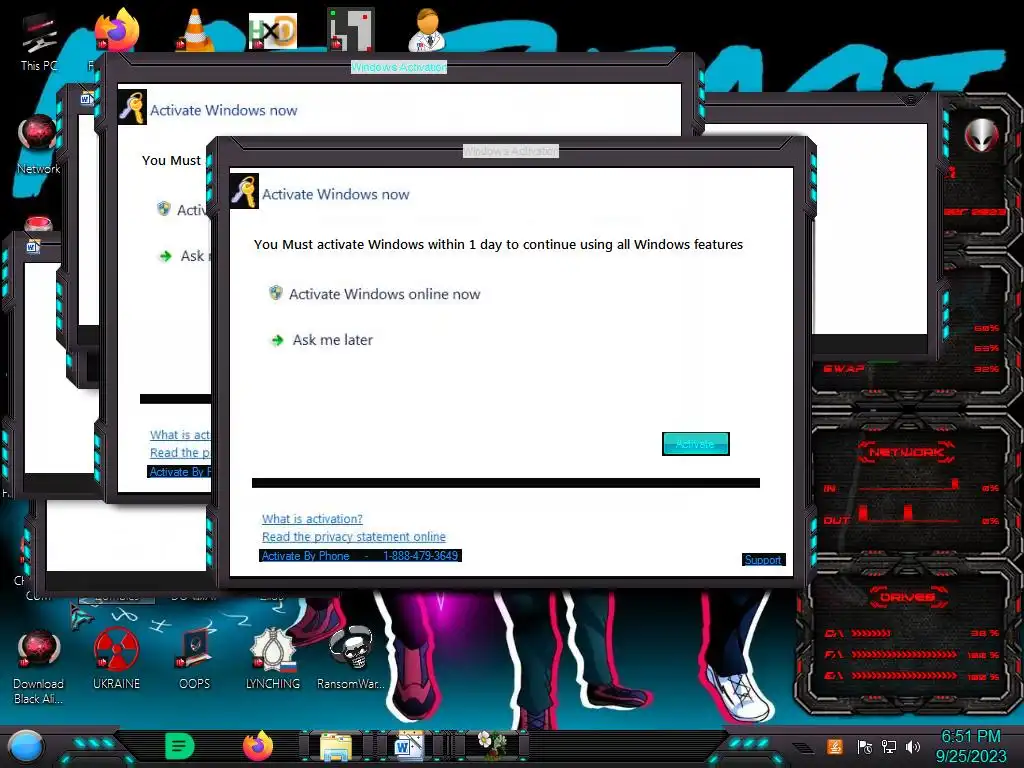The image size is (1024, 768).
Task: Switch to the Word taskbar button
Action: 409,746
